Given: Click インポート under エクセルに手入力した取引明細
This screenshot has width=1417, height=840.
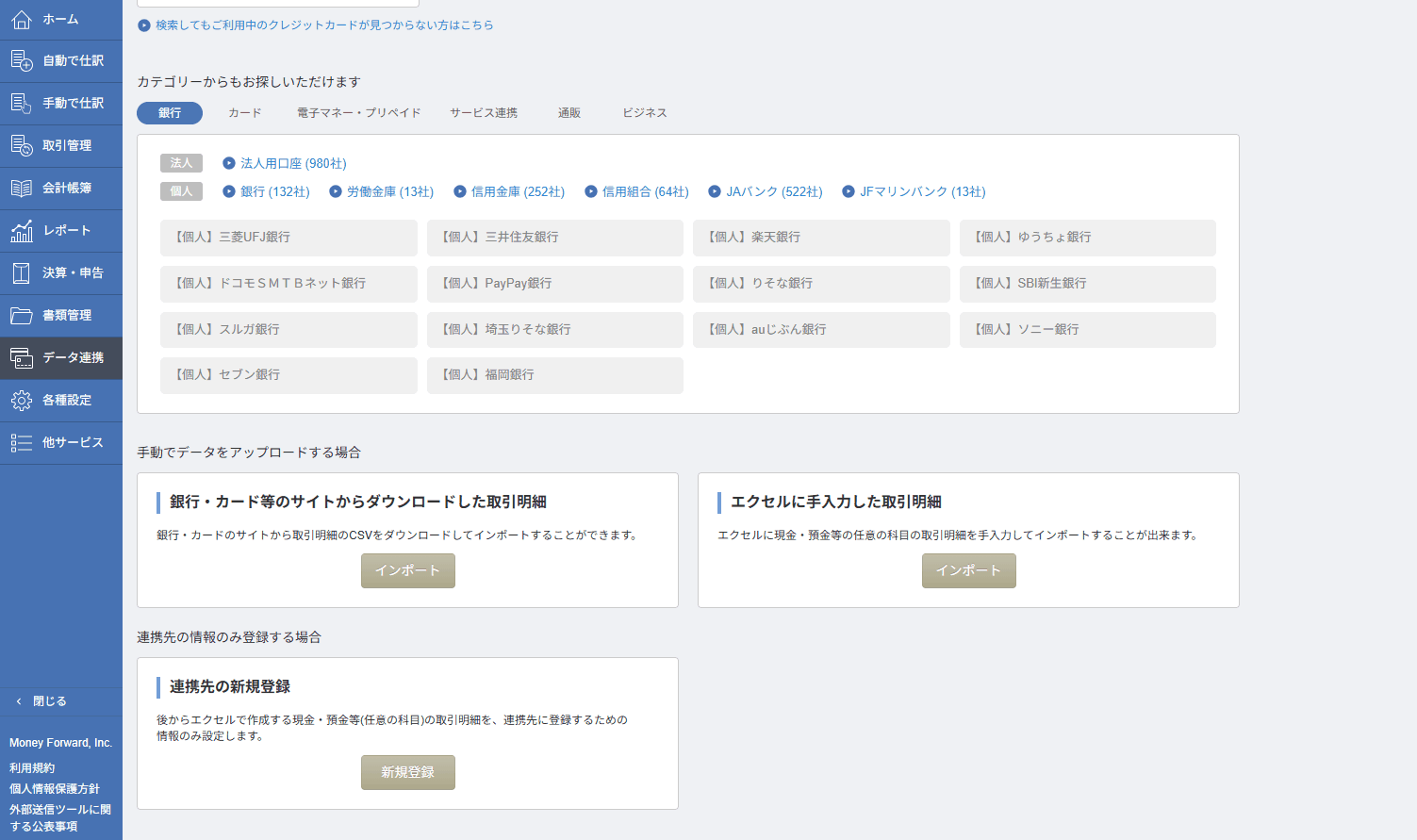Looking at the screenshot, I should pos(969,570).
